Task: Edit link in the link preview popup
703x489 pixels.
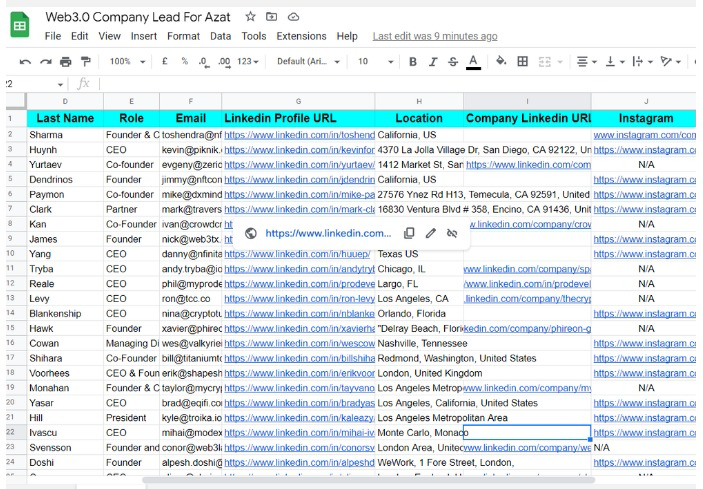Action: [x=430, y=233]
